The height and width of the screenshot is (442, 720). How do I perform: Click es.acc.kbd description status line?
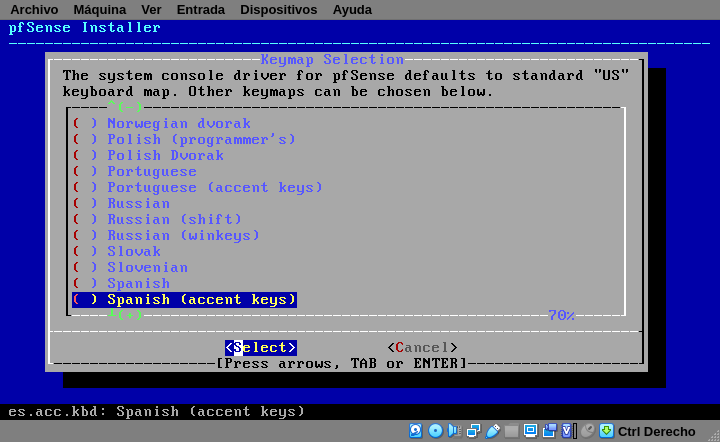(x=157, y=411)
